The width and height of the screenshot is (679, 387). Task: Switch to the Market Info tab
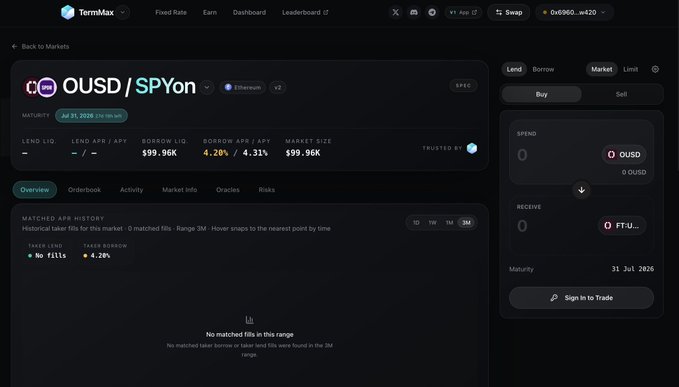point(180,190)
